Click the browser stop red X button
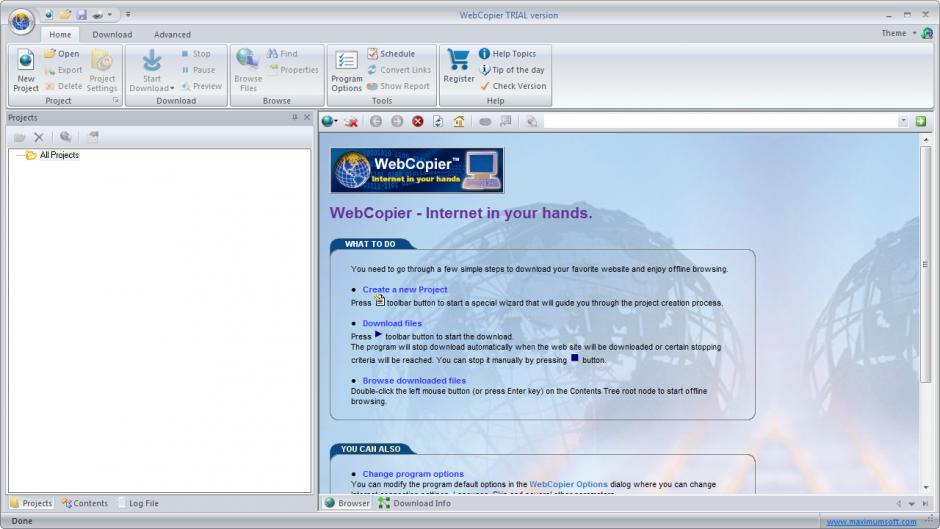Viewport: 940px width, 529px height. click(418, 121)
